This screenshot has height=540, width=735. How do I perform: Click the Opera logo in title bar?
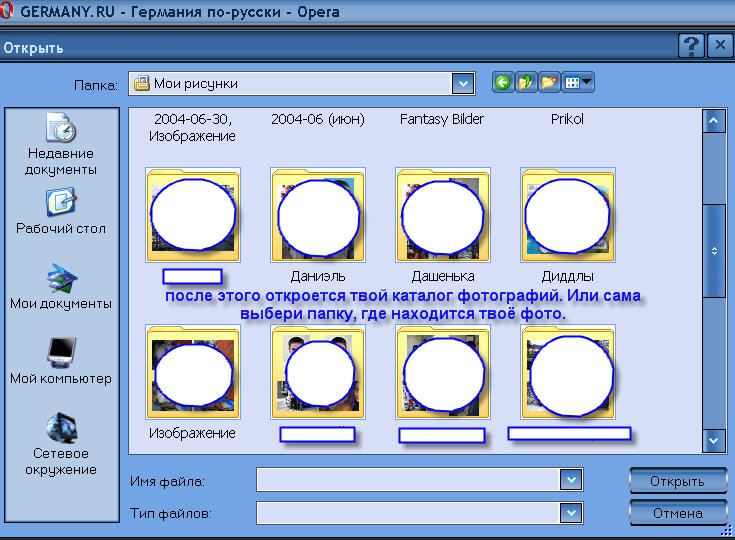[x=7, y=10]
